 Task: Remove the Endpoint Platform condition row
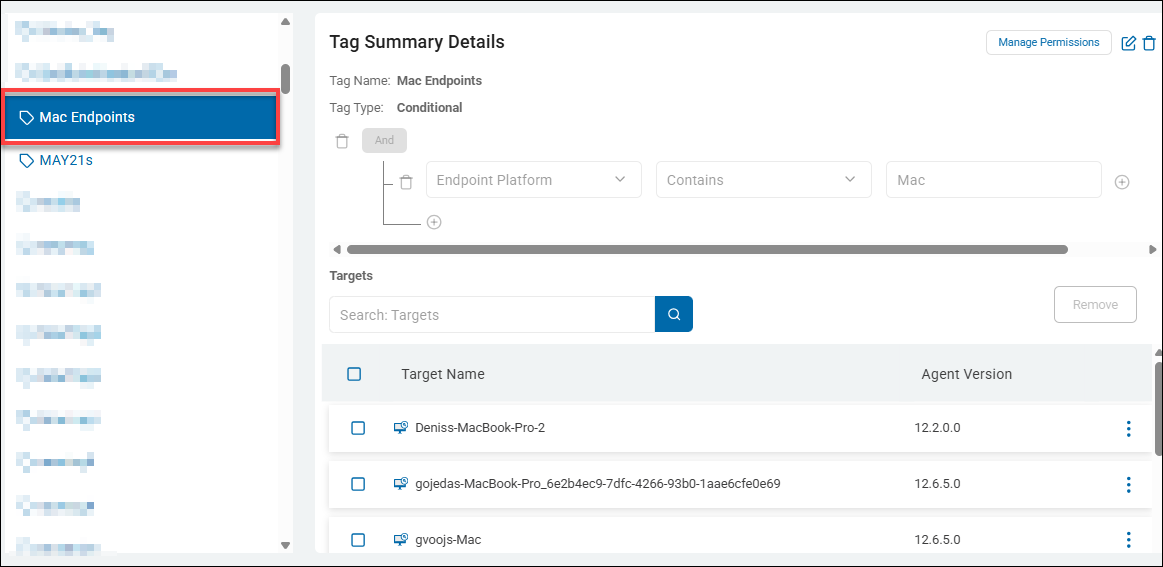pos(406,182)
